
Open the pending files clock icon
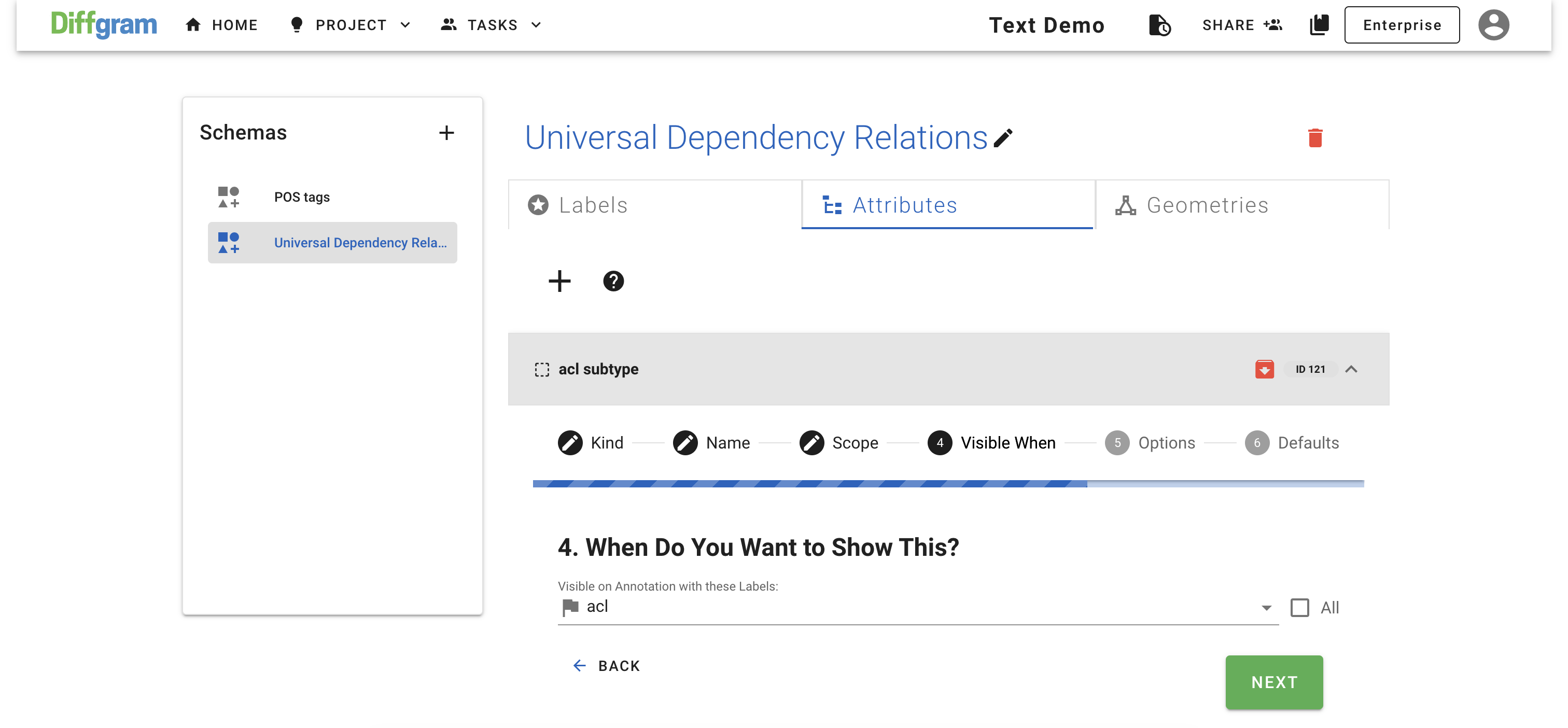point(1159,25)
